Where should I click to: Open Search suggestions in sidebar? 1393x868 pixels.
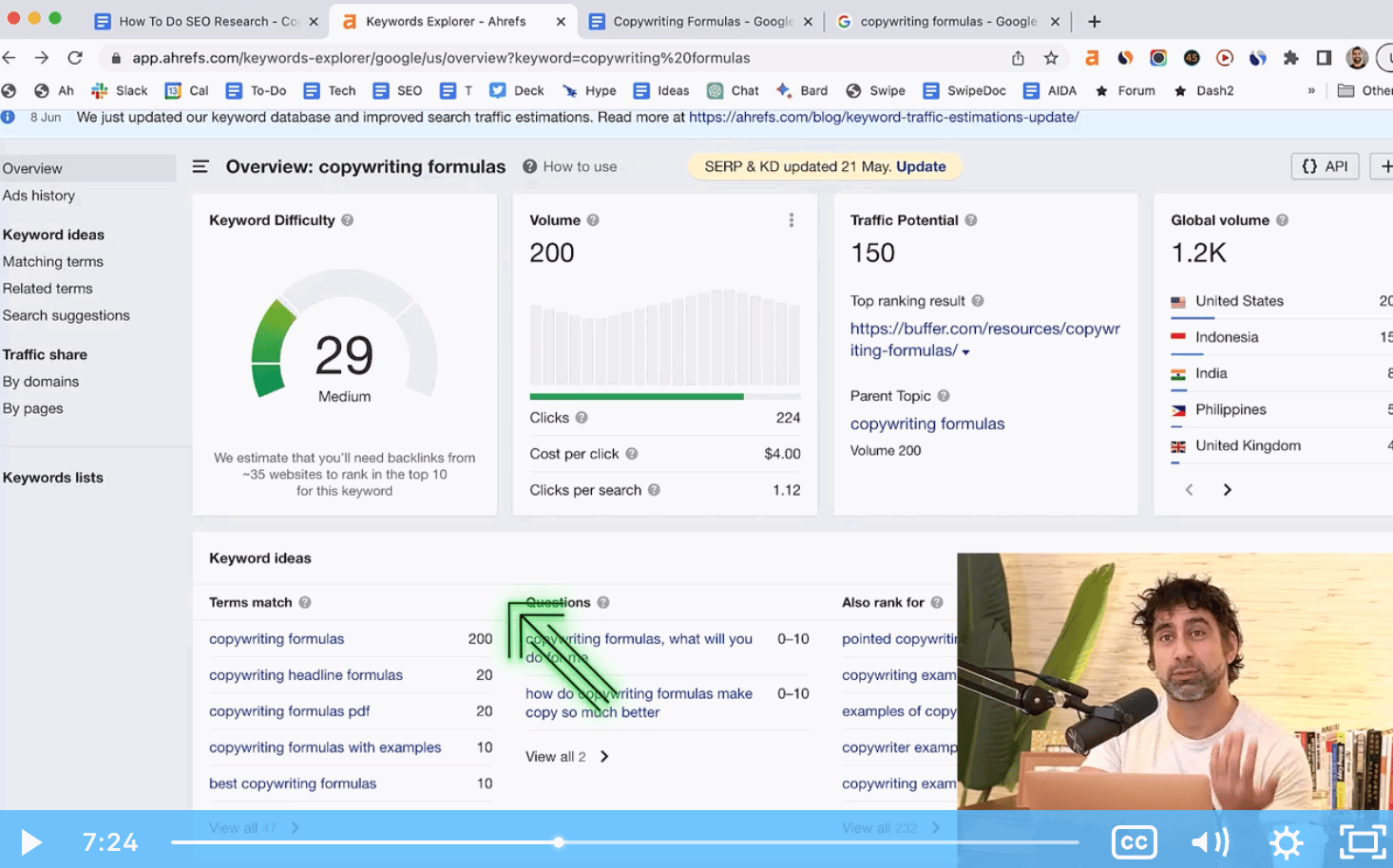(67, 315)
